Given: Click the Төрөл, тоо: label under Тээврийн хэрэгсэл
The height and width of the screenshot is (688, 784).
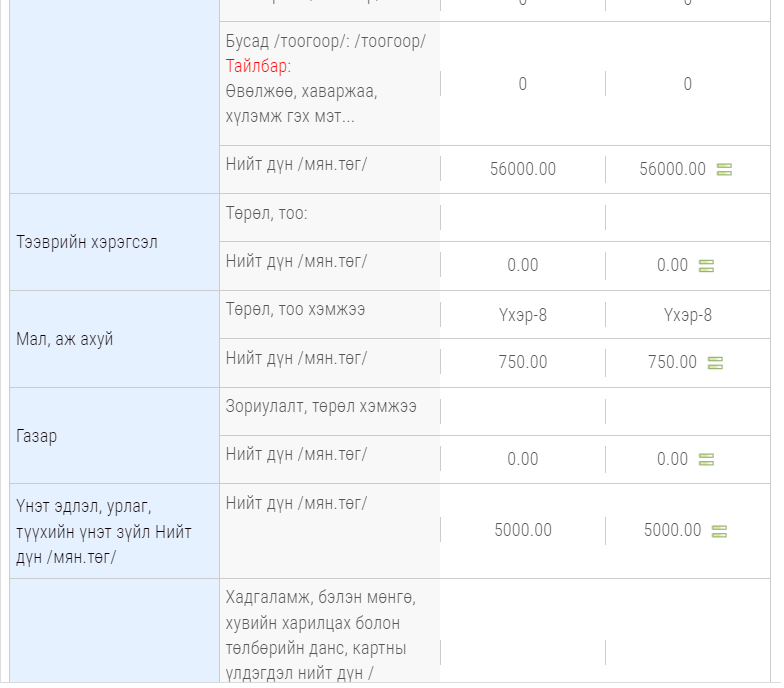Looking at the screenshot, I should click(x=267, y=213).
